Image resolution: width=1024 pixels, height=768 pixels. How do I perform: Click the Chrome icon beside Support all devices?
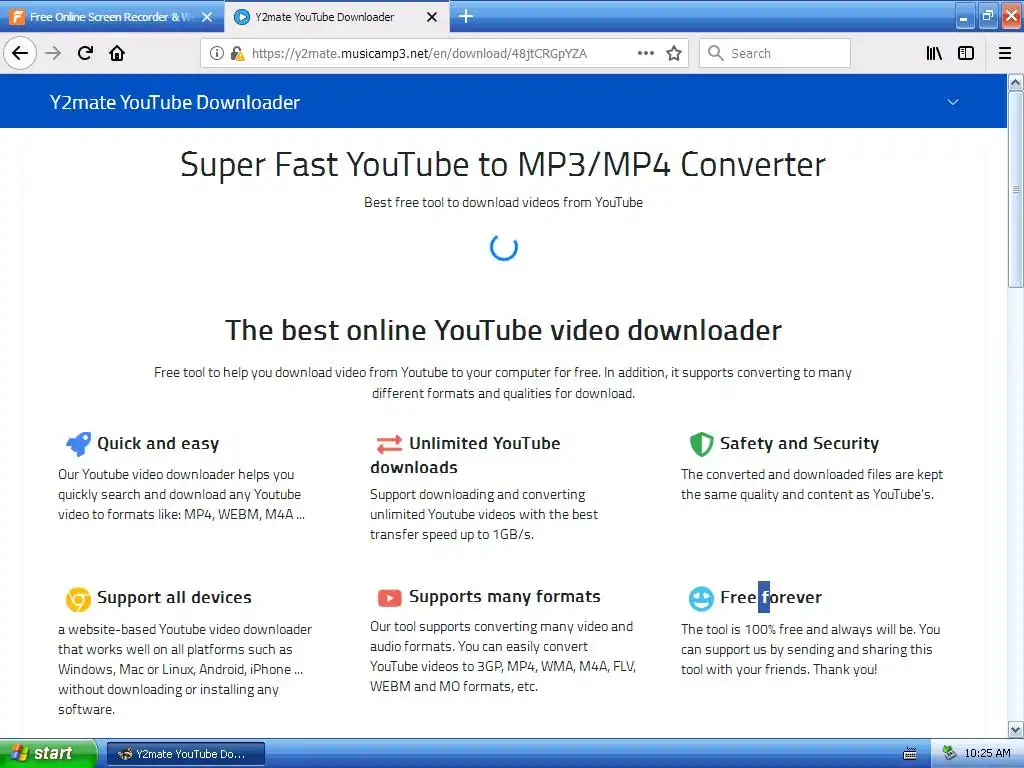coord(78,598)
